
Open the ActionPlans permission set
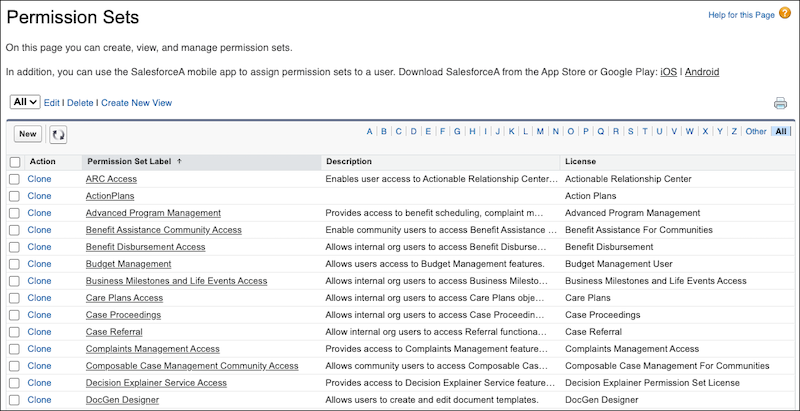[x=110, y=196]
